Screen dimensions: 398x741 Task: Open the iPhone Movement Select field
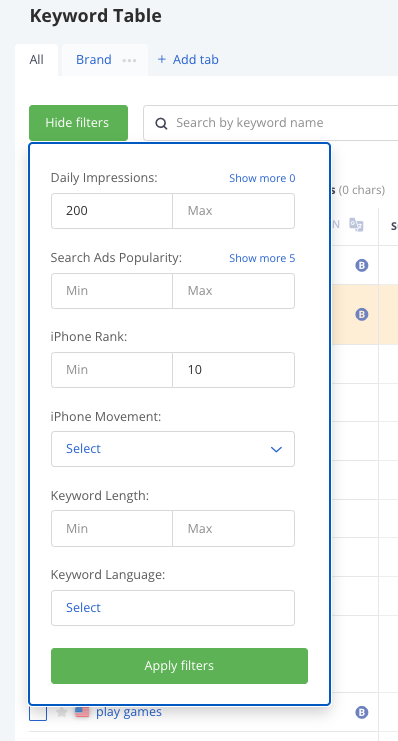pos(173,449)
